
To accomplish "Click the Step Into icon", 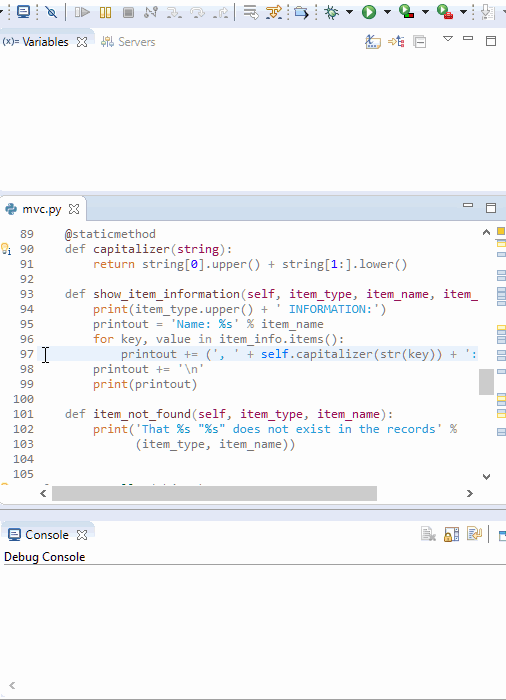I will [174, 12].
